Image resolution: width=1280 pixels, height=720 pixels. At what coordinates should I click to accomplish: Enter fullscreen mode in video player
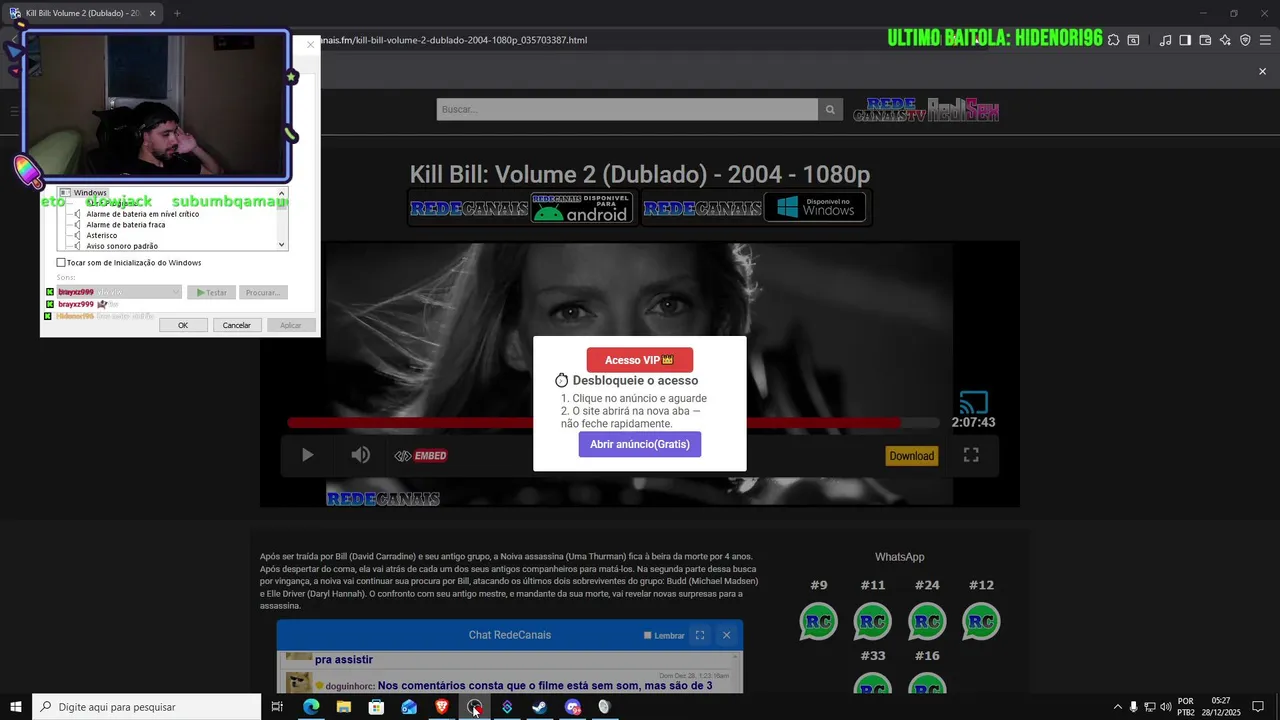point(971,455)
